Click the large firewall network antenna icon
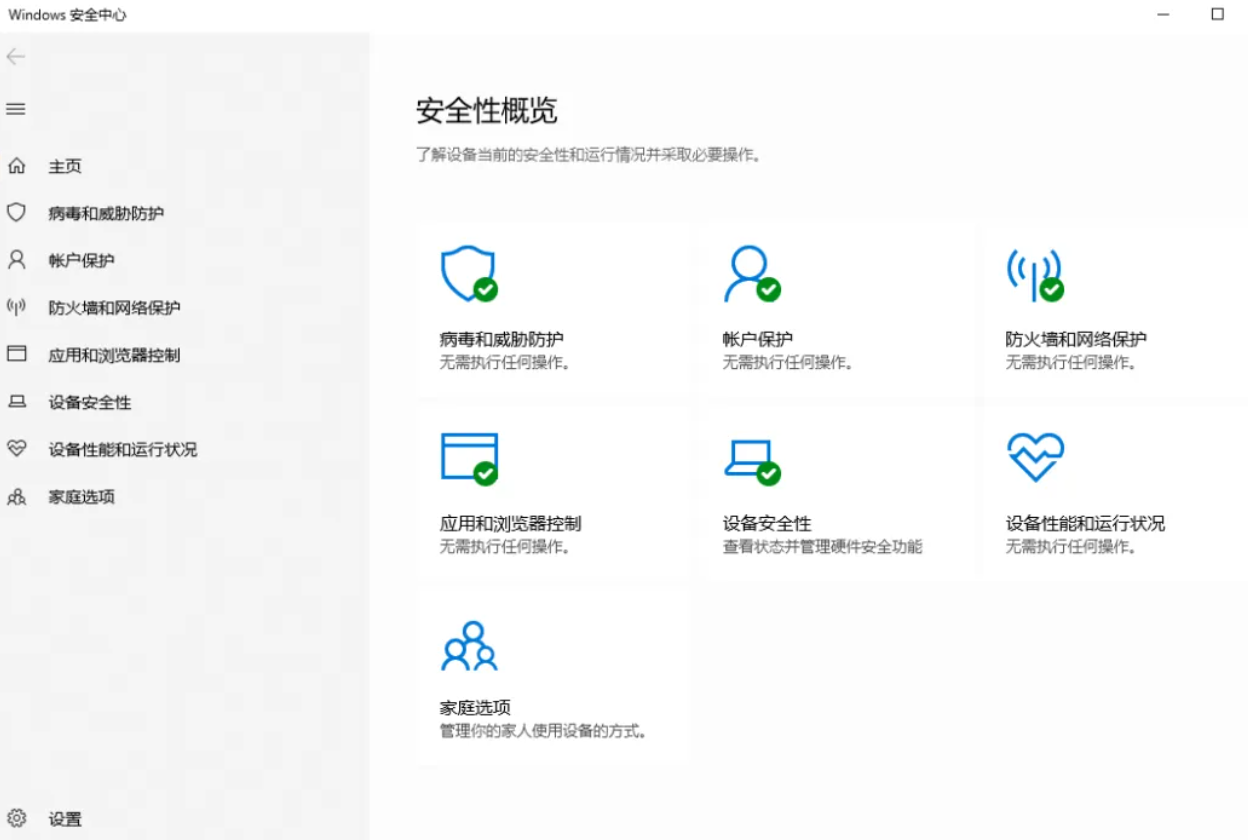 1035,274
